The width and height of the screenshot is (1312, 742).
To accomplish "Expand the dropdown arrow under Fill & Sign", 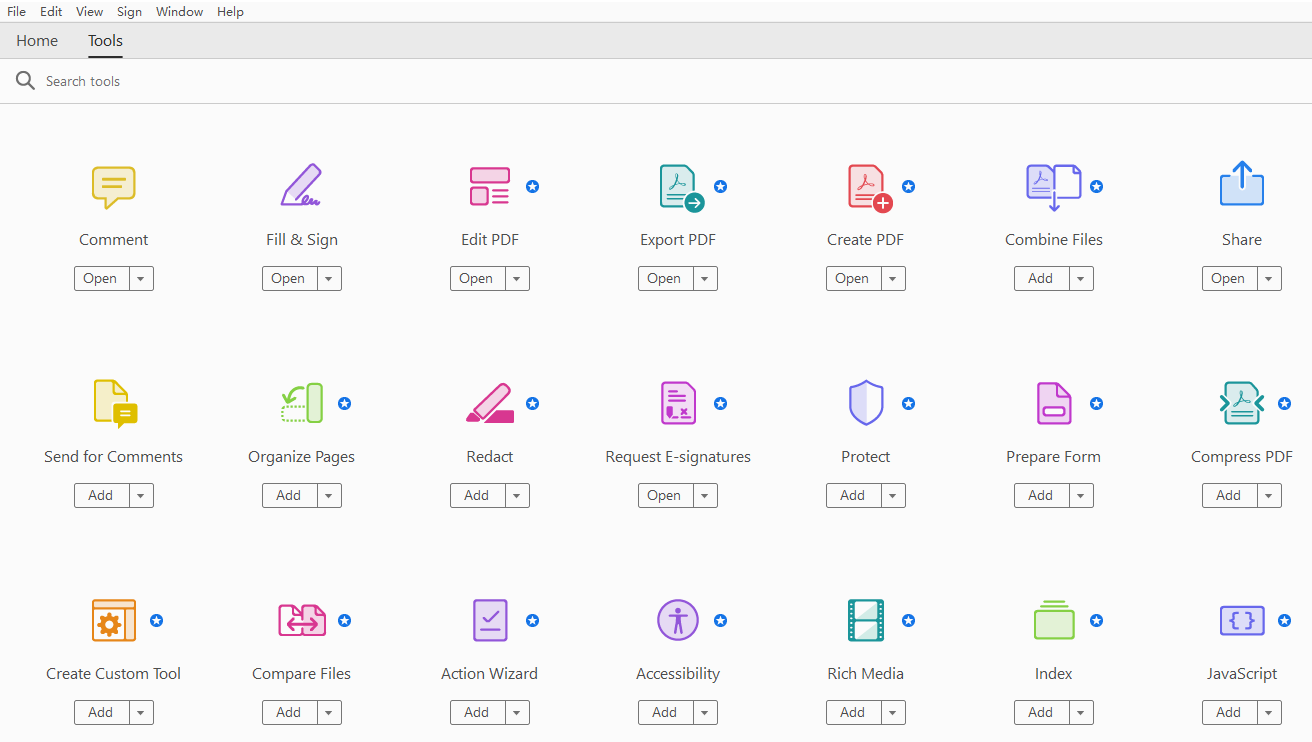I will click(x=329, y=279).
